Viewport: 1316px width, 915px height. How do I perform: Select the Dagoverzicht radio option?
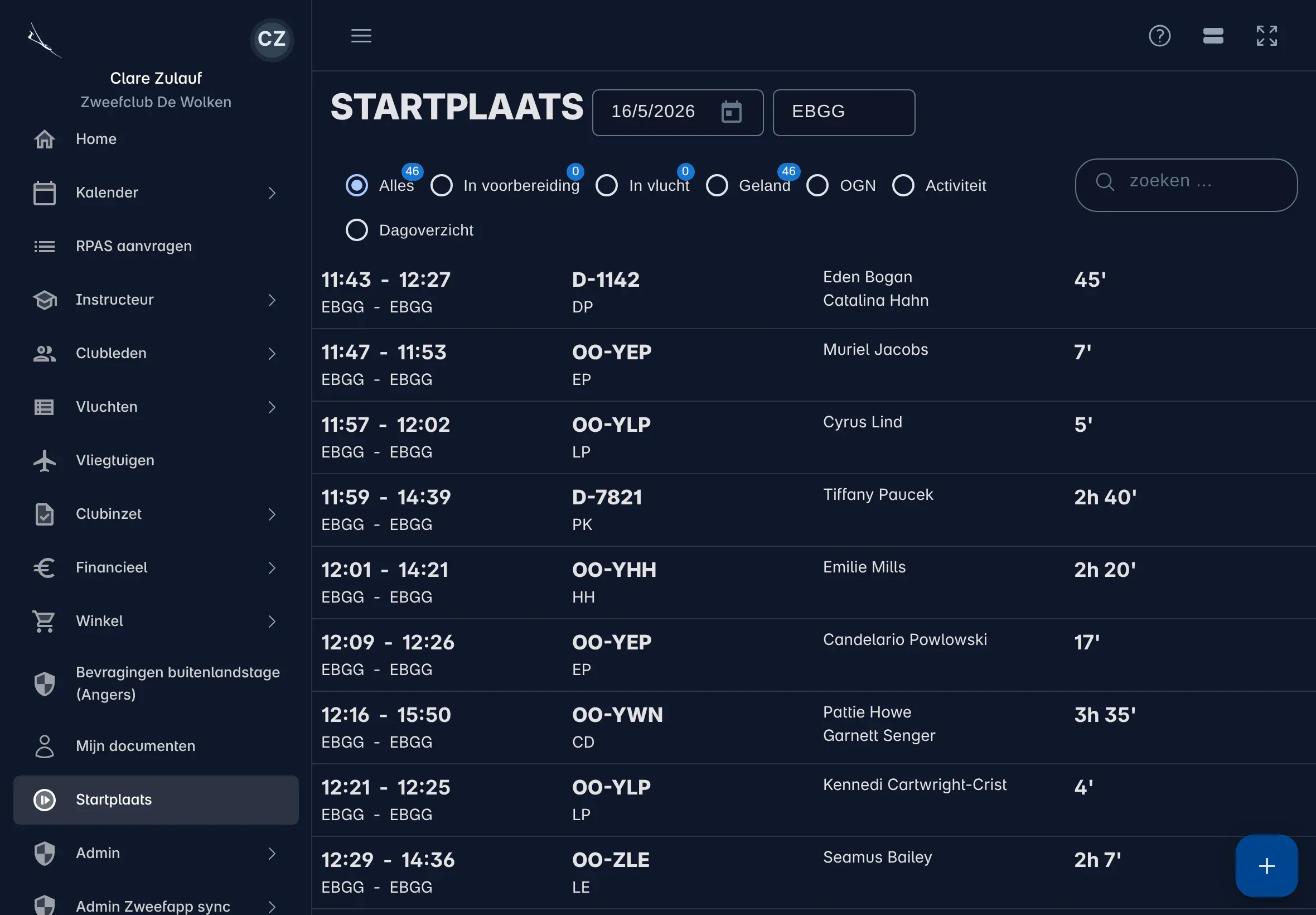coord(356,230)
